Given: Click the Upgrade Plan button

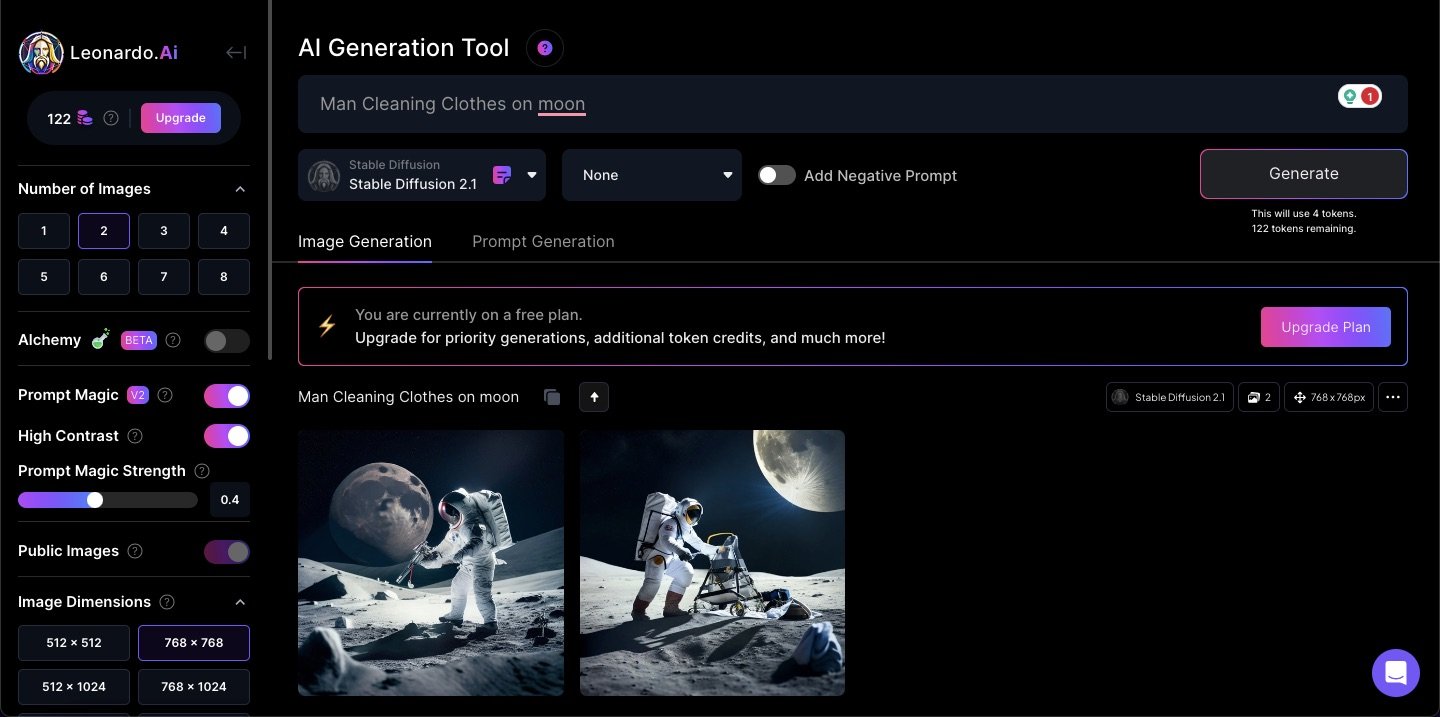Looking at the screenshot, I should coord(1326,327).
